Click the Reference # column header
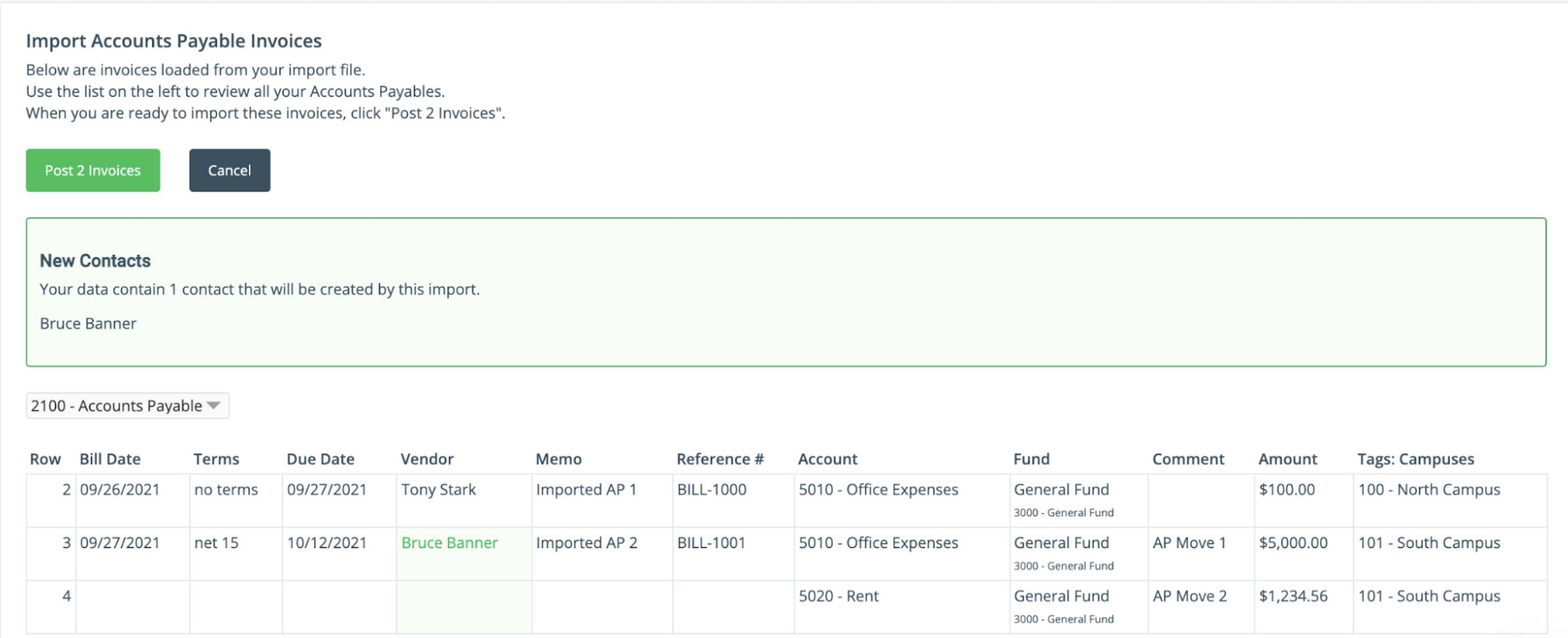Viewport: 1568px width, 638px height. tap(720, 459)
